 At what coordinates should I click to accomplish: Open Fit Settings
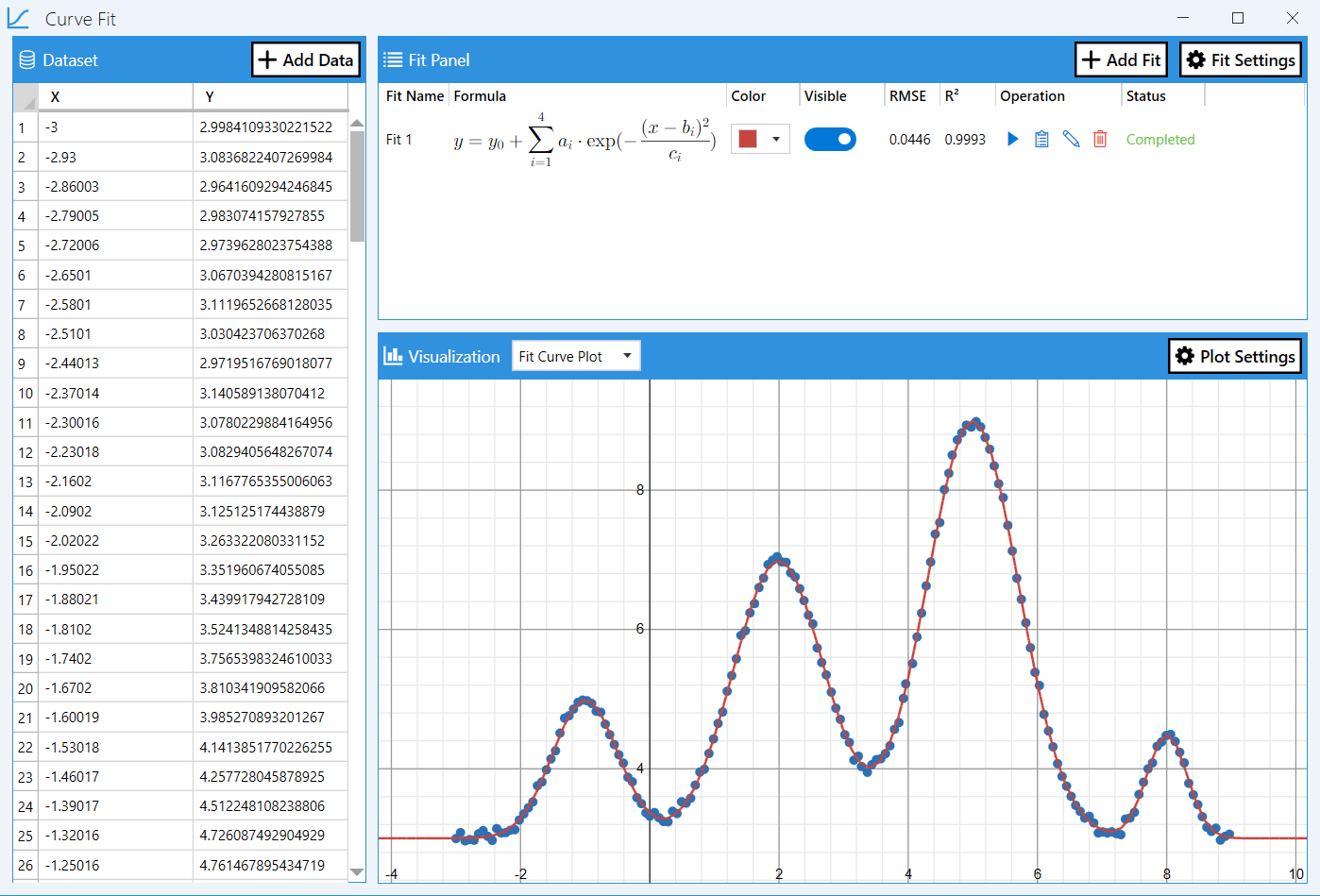[x=1240, y=59]
